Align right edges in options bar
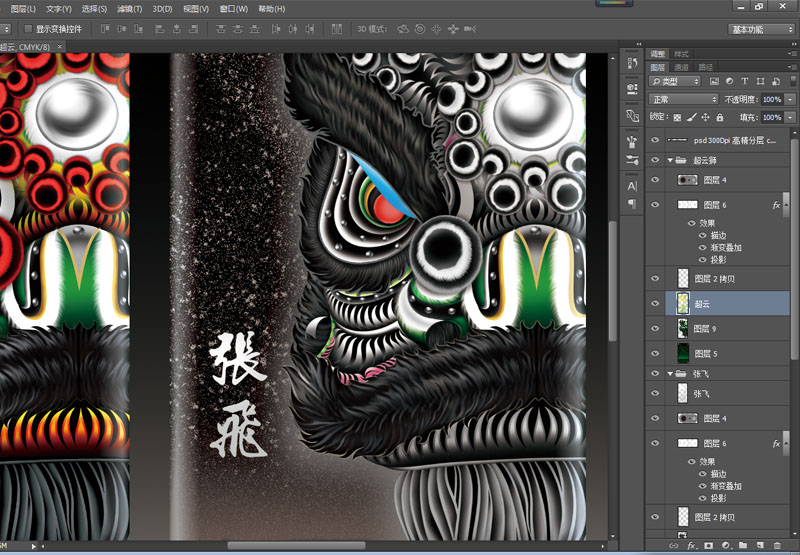This screenshot has width=800, height=555. click(x=193, y=29)
